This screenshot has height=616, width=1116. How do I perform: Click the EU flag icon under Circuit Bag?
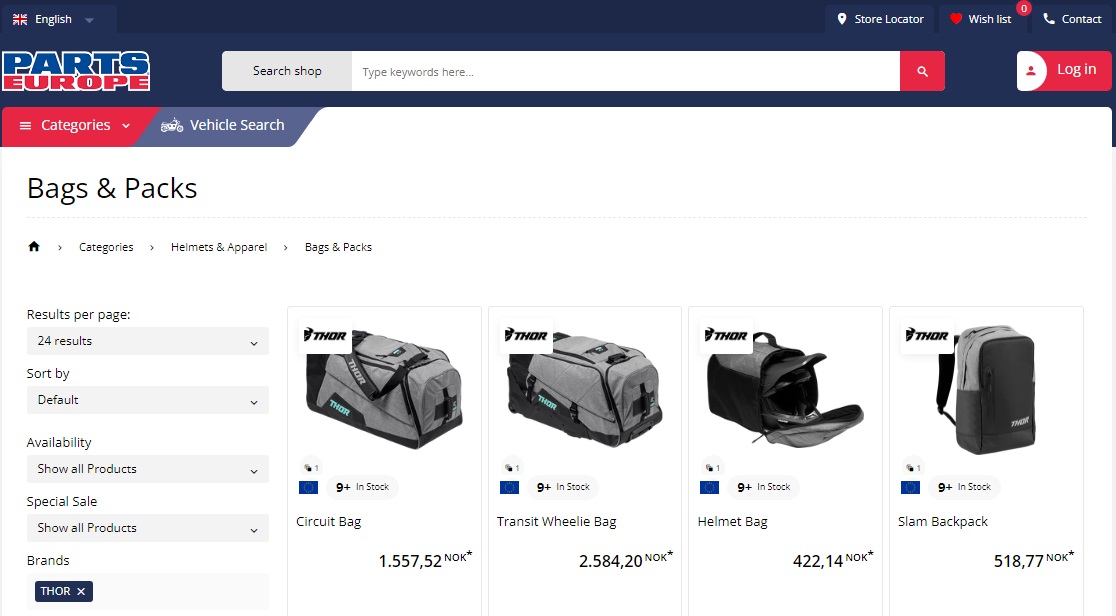(x=308, y=487)
